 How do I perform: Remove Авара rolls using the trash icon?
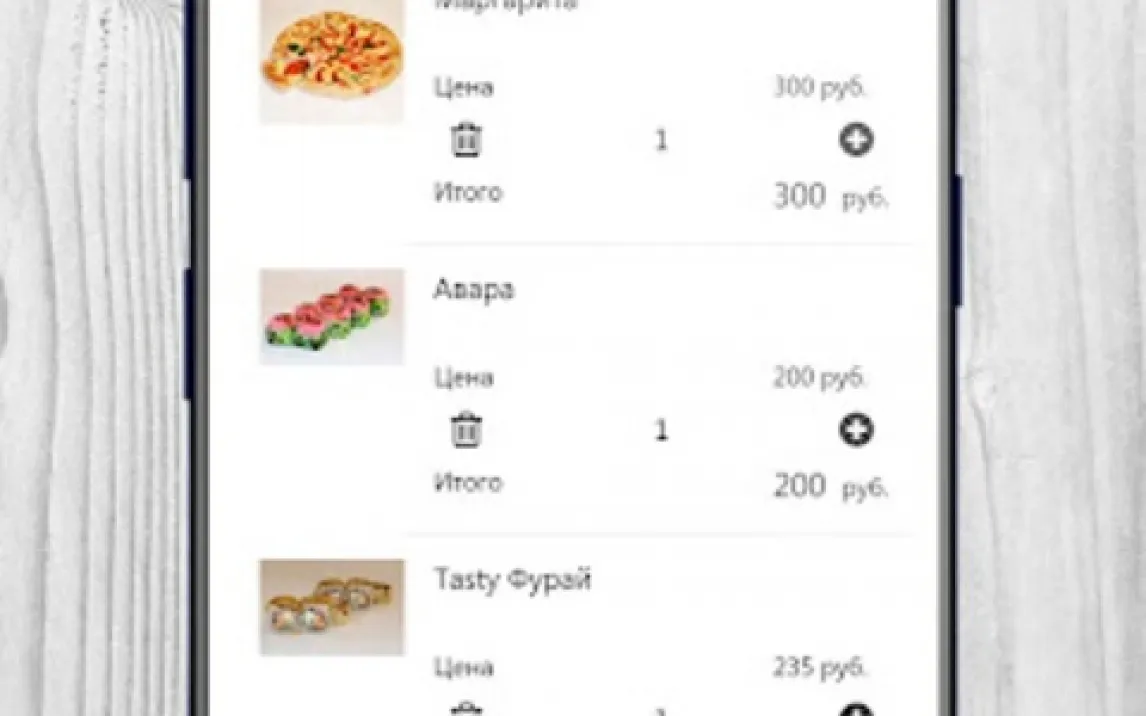[466, 430]
